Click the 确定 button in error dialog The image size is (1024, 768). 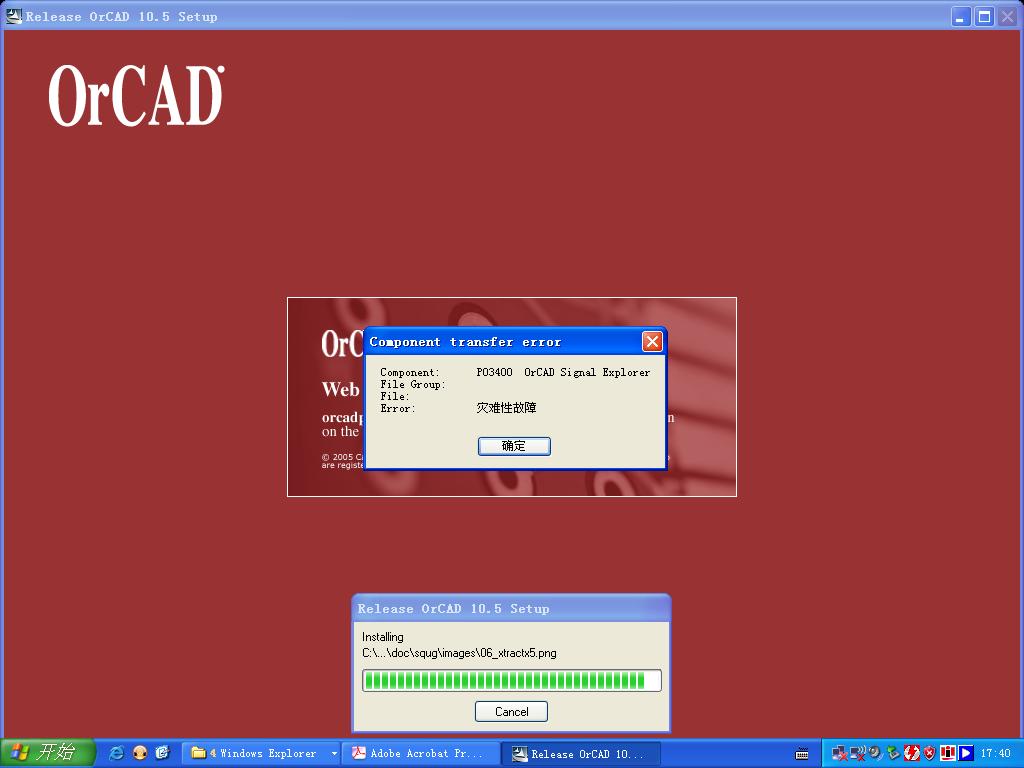514,446
